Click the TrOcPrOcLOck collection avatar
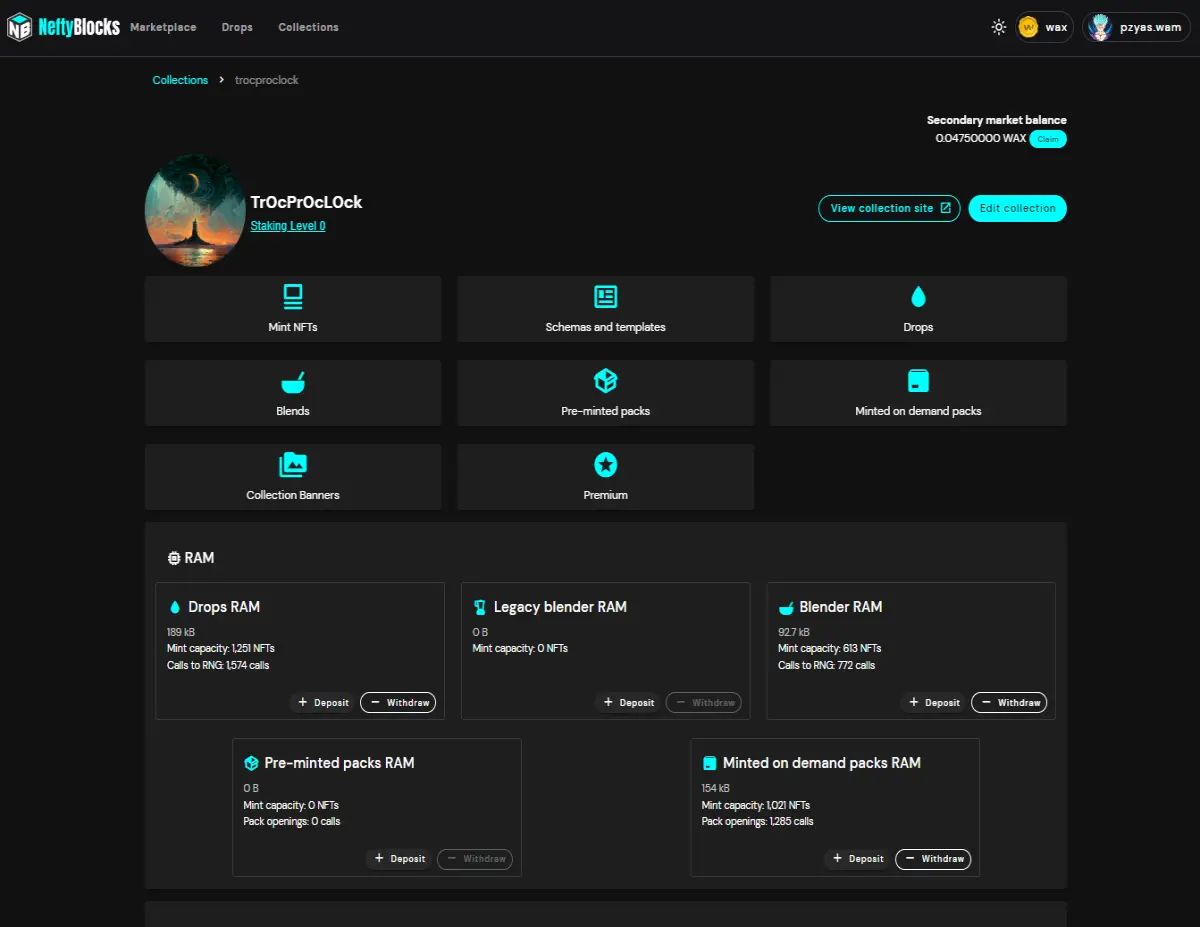 pos(195,211)
